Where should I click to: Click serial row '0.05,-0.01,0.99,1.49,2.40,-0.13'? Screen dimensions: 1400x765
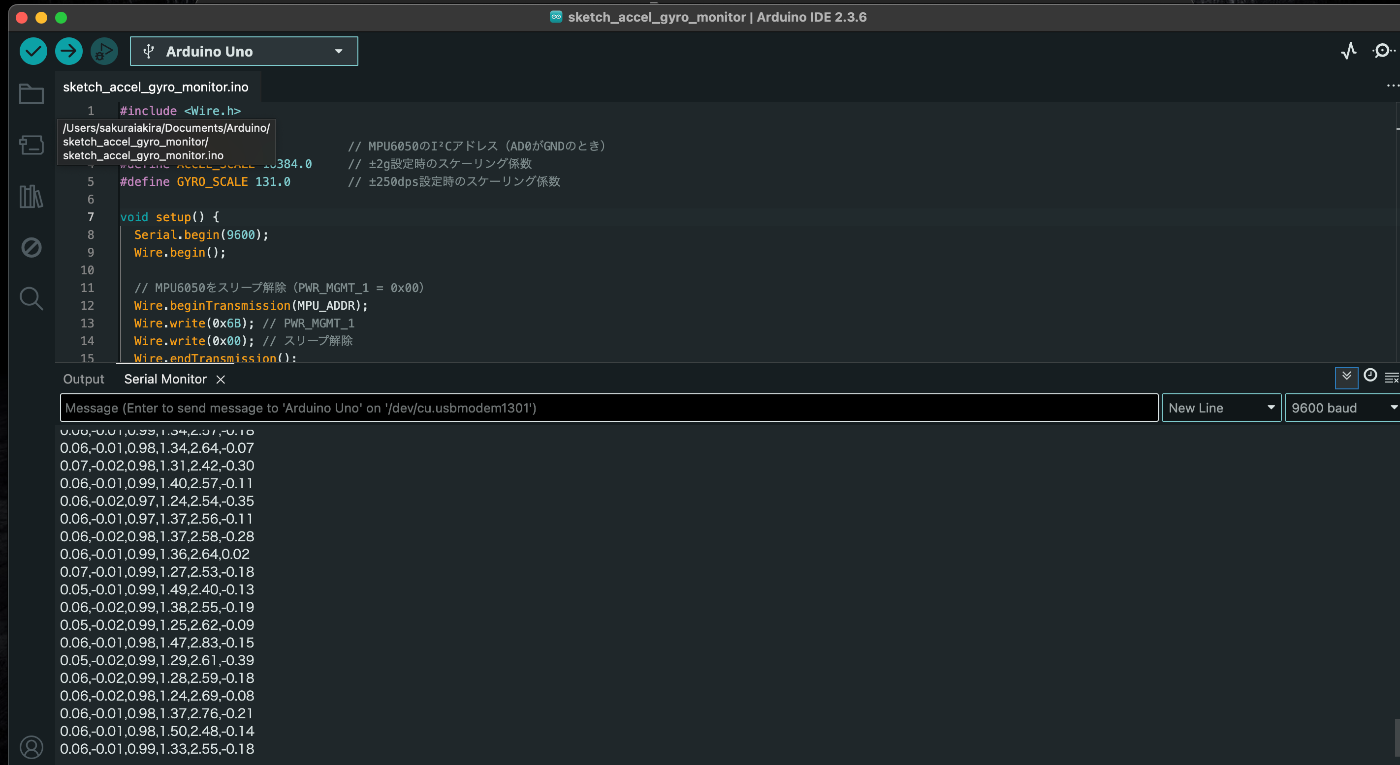pyautogui.click(x=157, y=590)
